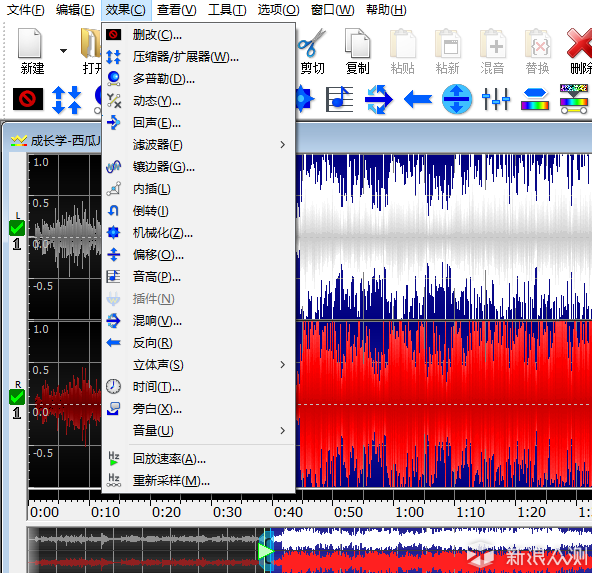592x573 pixels.
Task: Click the equalizer sliders toolbar icon
Action: coord(496,99)
